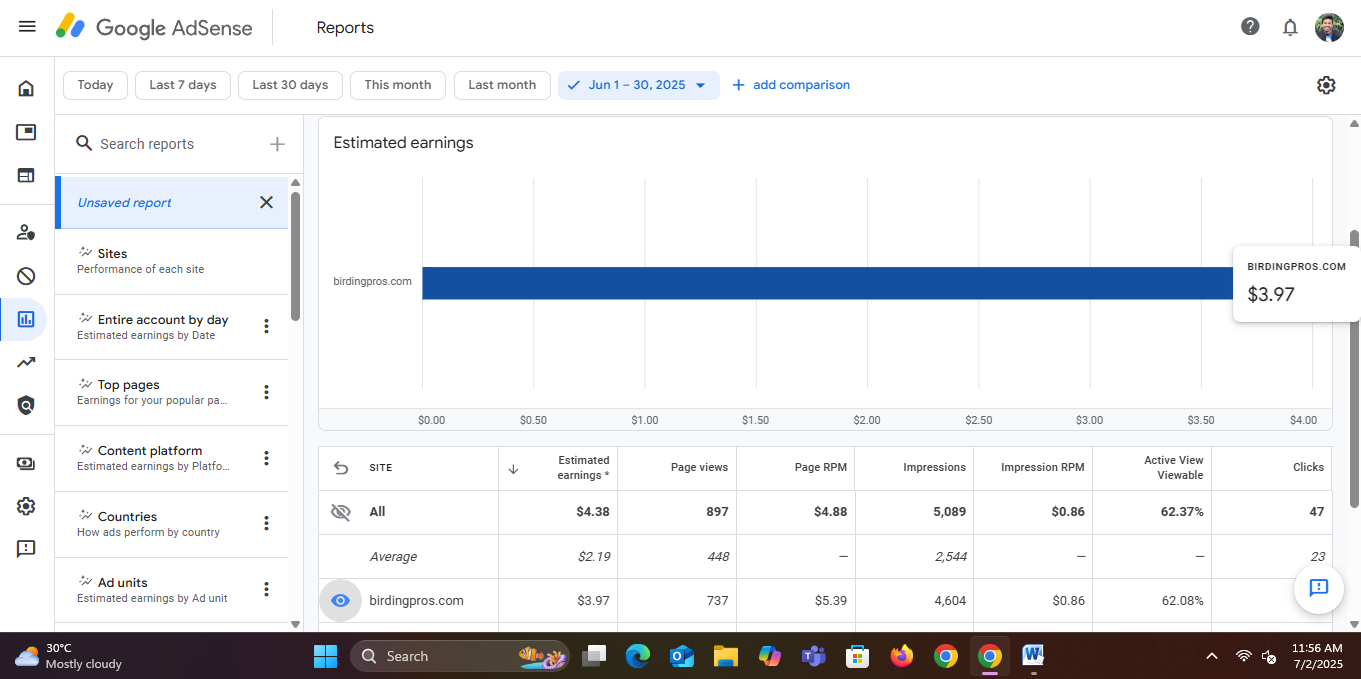Select the Last month filter
The width and height of the screenshot is (1361, 679).
[x=502, y=85]
